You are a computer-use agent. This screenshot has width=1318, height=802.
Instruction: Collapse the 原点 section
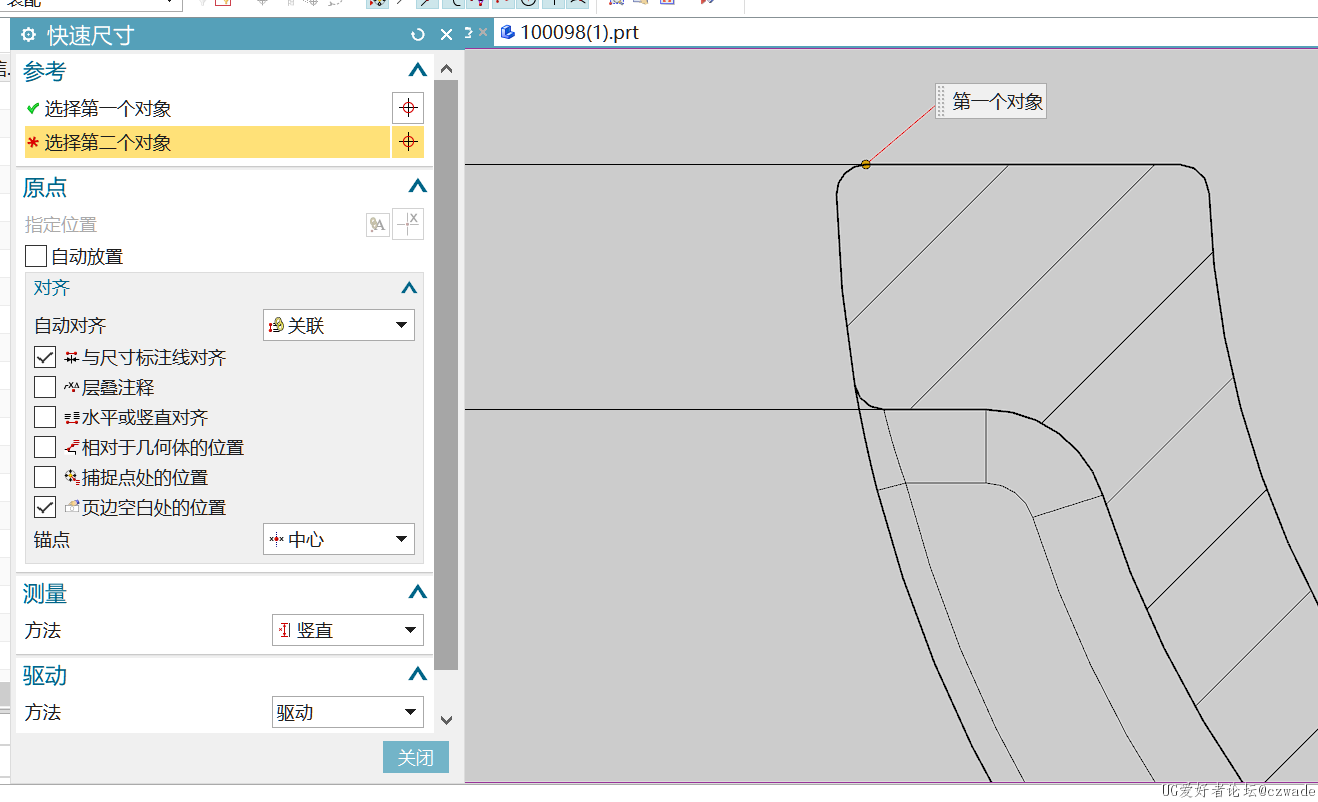pos(418,187)
